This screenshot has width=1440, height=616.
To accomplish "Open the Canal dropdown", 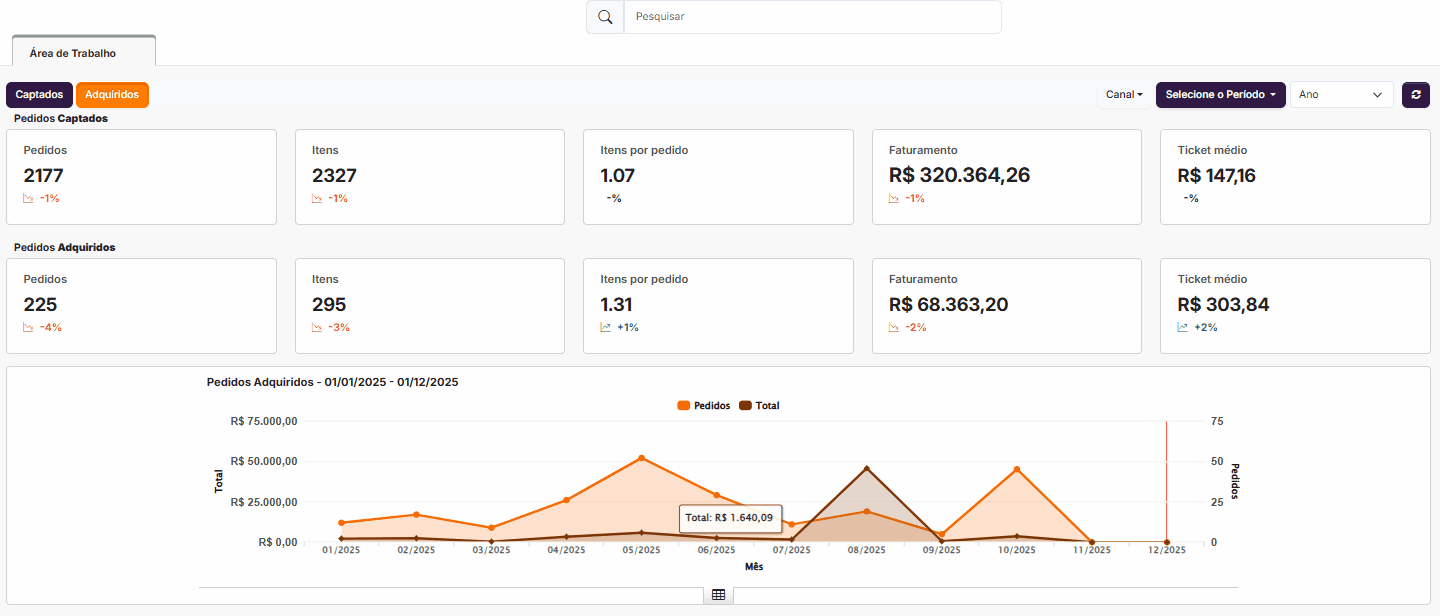I will point(1124,95).
